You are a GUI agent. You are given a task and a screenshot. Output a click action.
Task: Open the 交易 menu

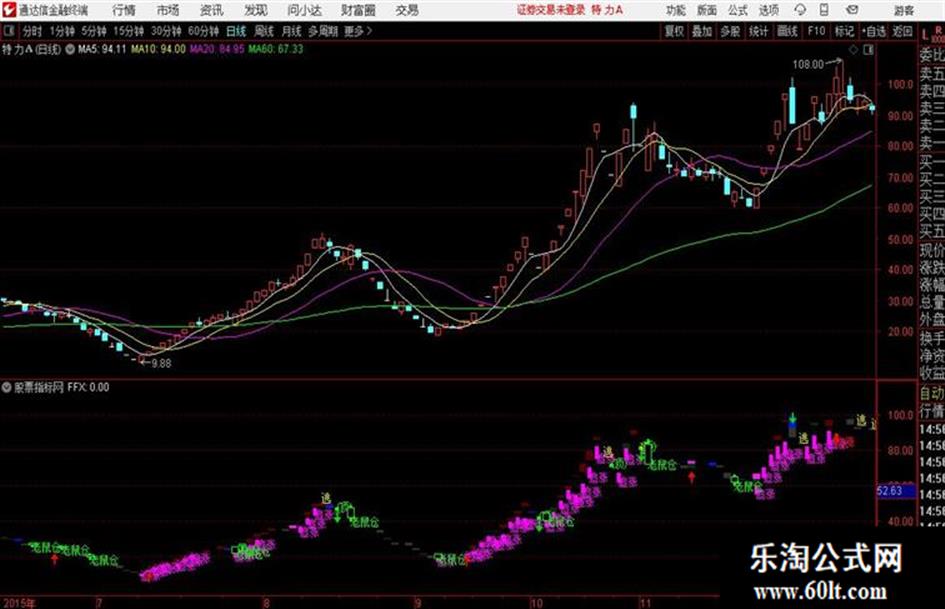[x=407, y=10]
